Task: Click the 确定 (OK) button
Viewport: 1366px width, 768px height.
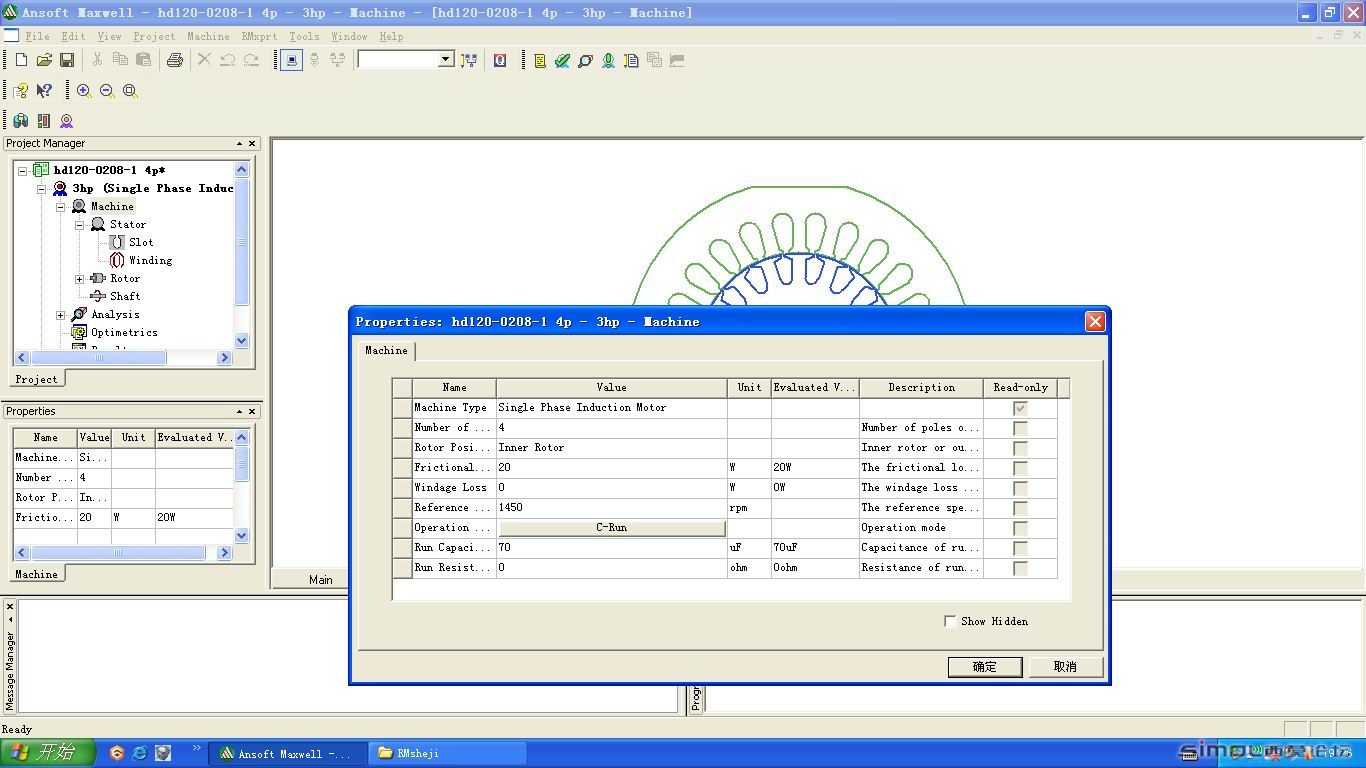Action: tap(985, 667)
